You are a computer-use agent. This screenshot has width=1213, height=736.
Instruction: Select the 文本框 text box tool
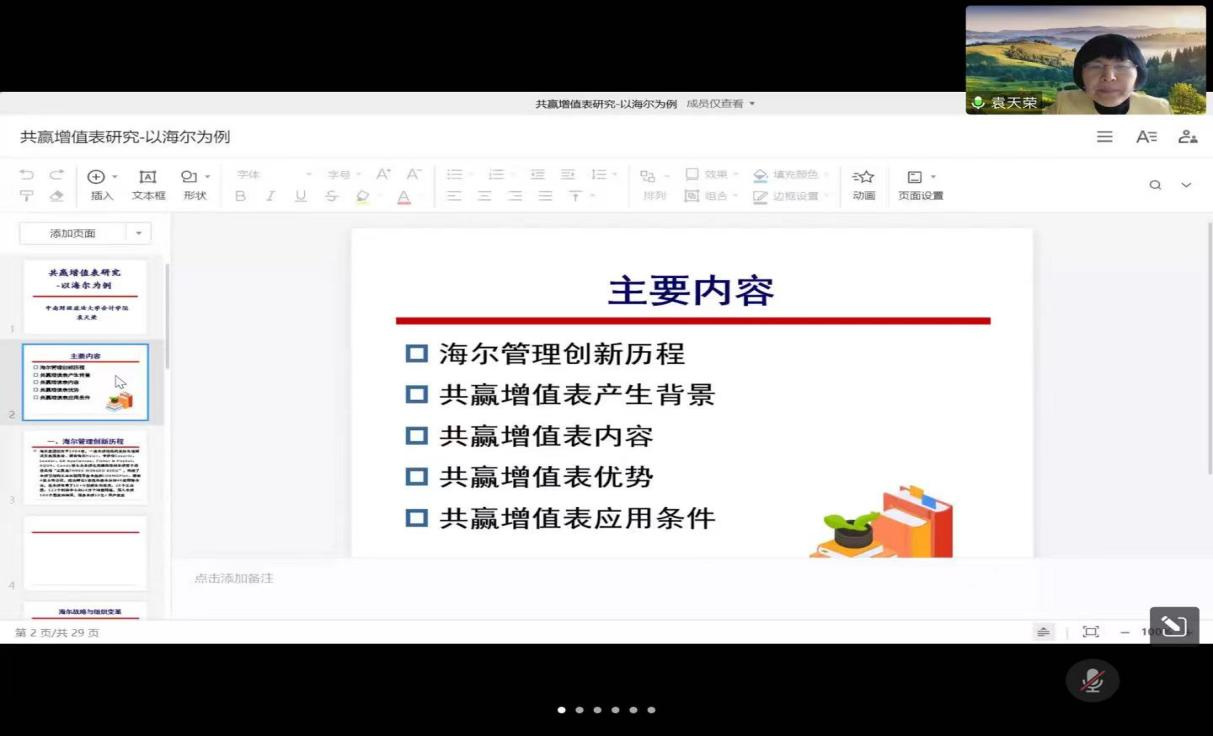148,184
